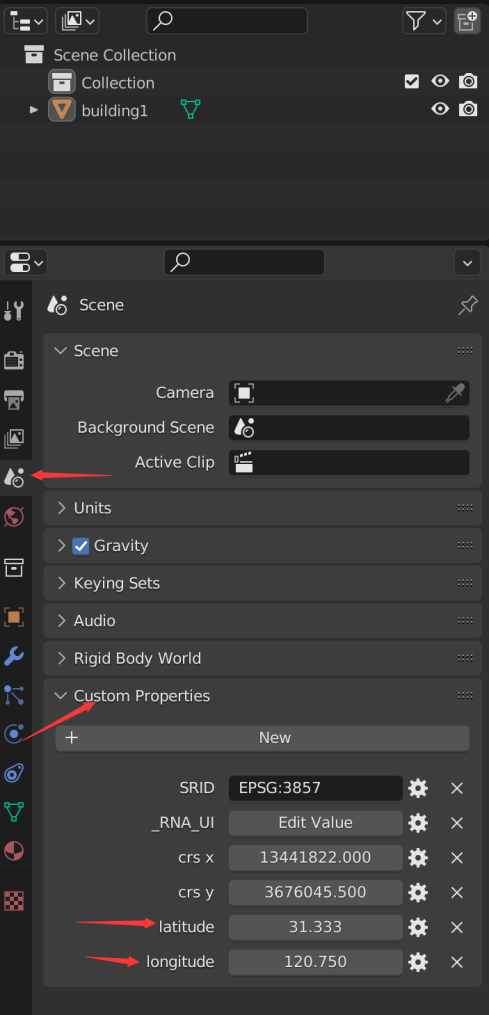489x1015 pixels.
Task: Open the World properties tab
Action: click(x=14, y=517)
